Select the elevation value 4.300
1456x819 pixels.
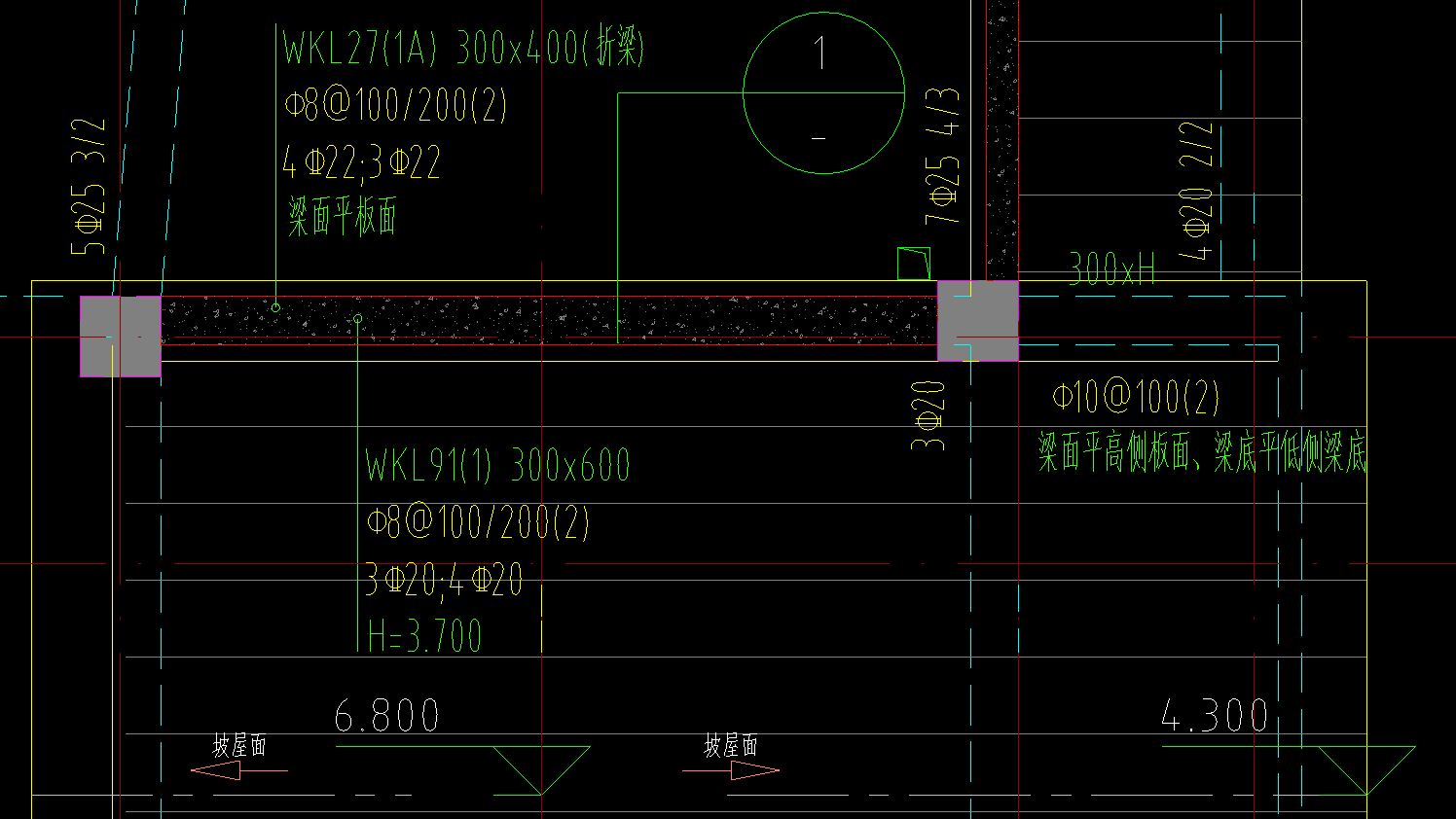(x=1216, y=717)
